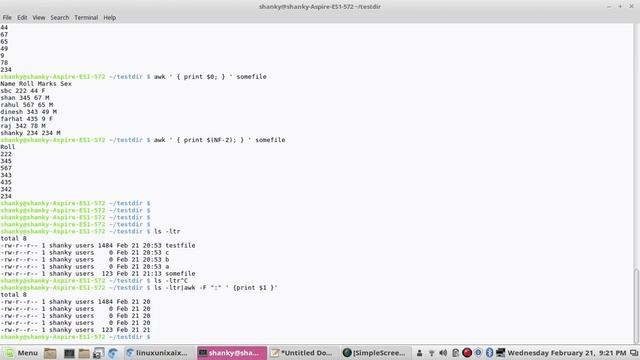Open the Edit menu

click(22, 18)
